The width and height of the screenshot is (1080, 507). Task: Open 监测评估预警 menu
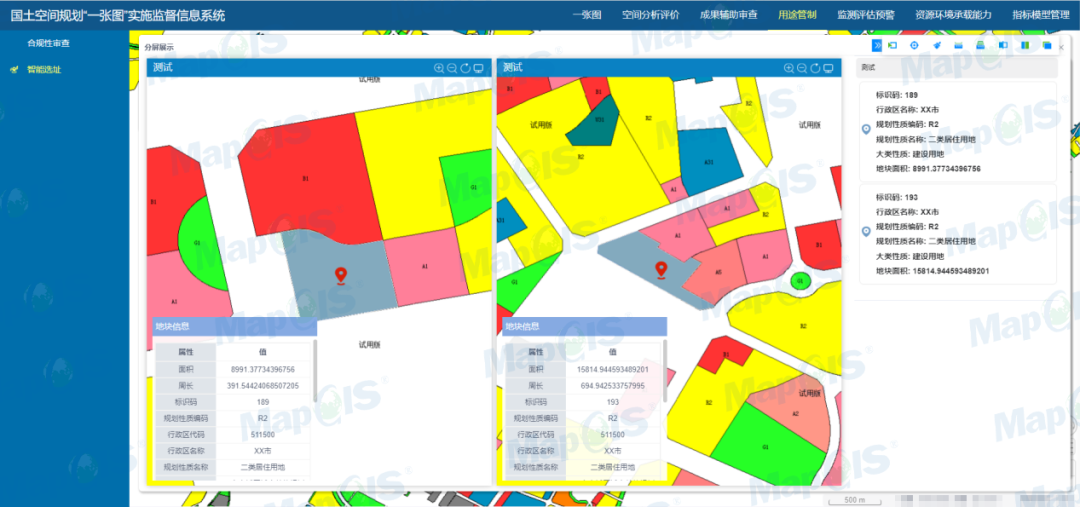[x=865, y=14]
